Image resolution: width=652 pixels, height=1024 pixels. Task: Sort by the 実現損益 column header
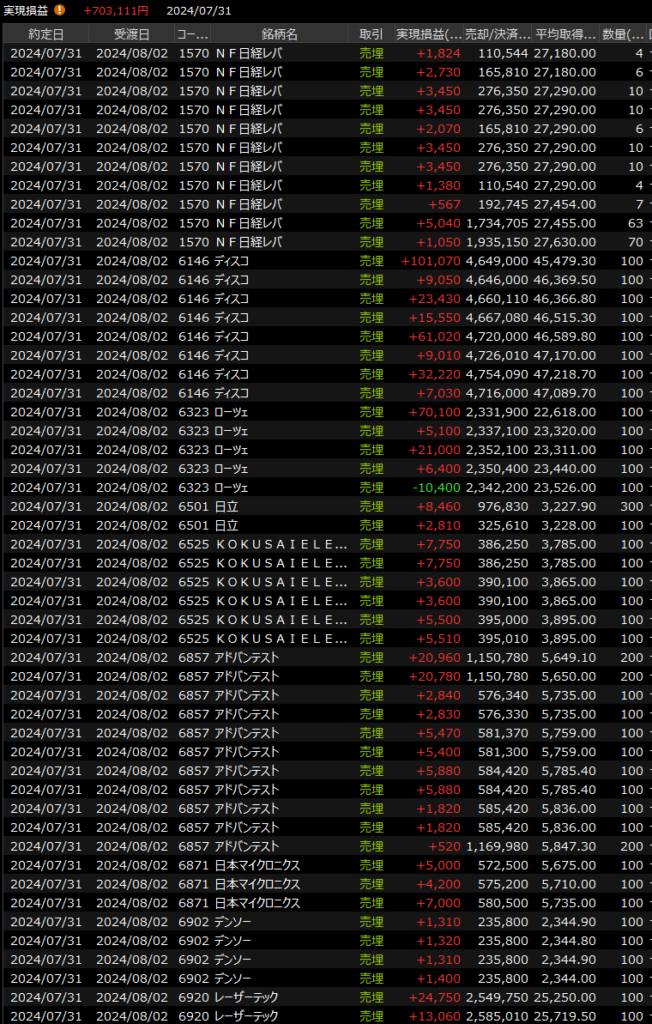tap(429, 34)
